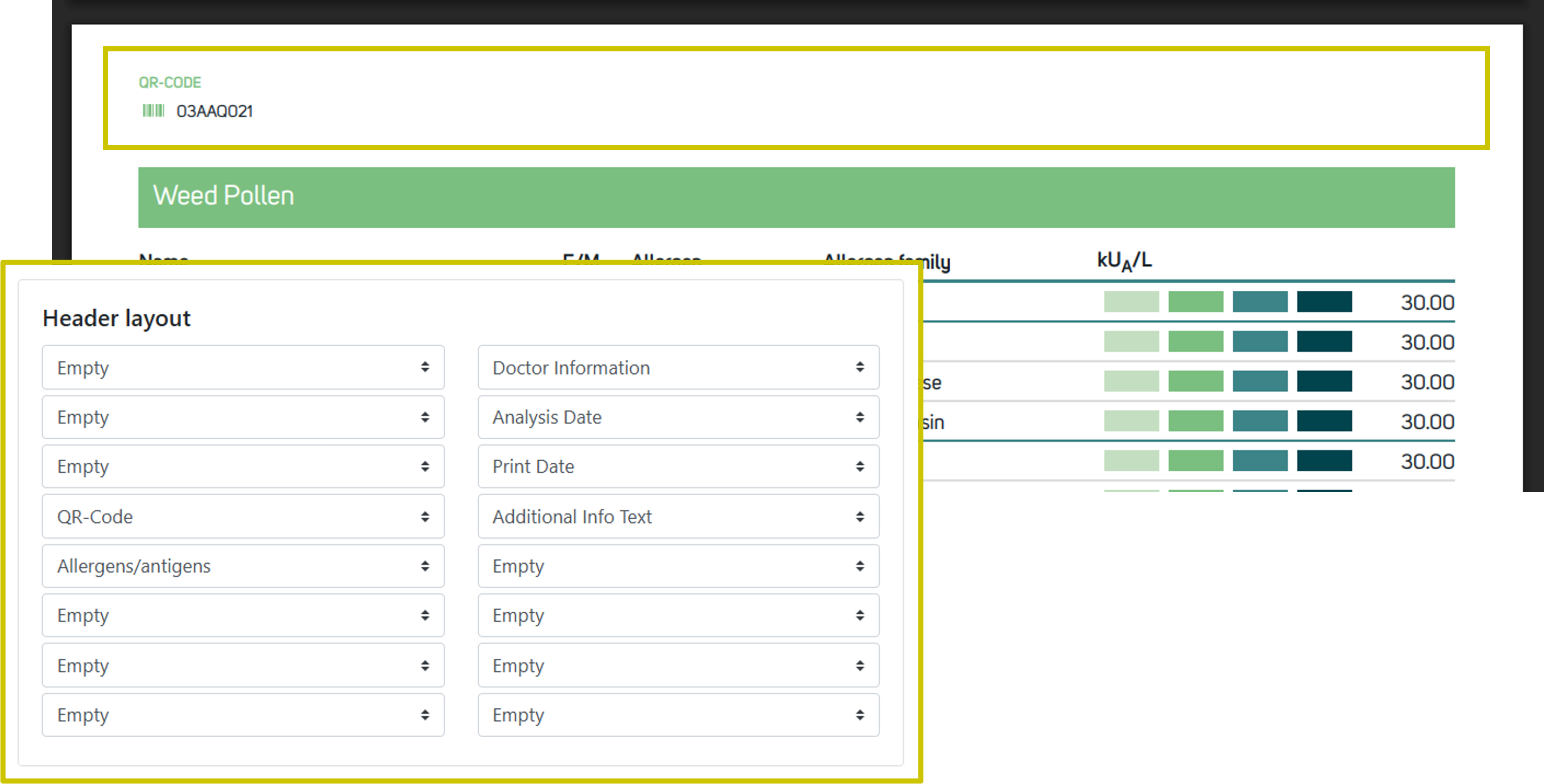Open the Additional Info Text dropdown
Screen dimensions: 1544x784
tap(678, 516)
